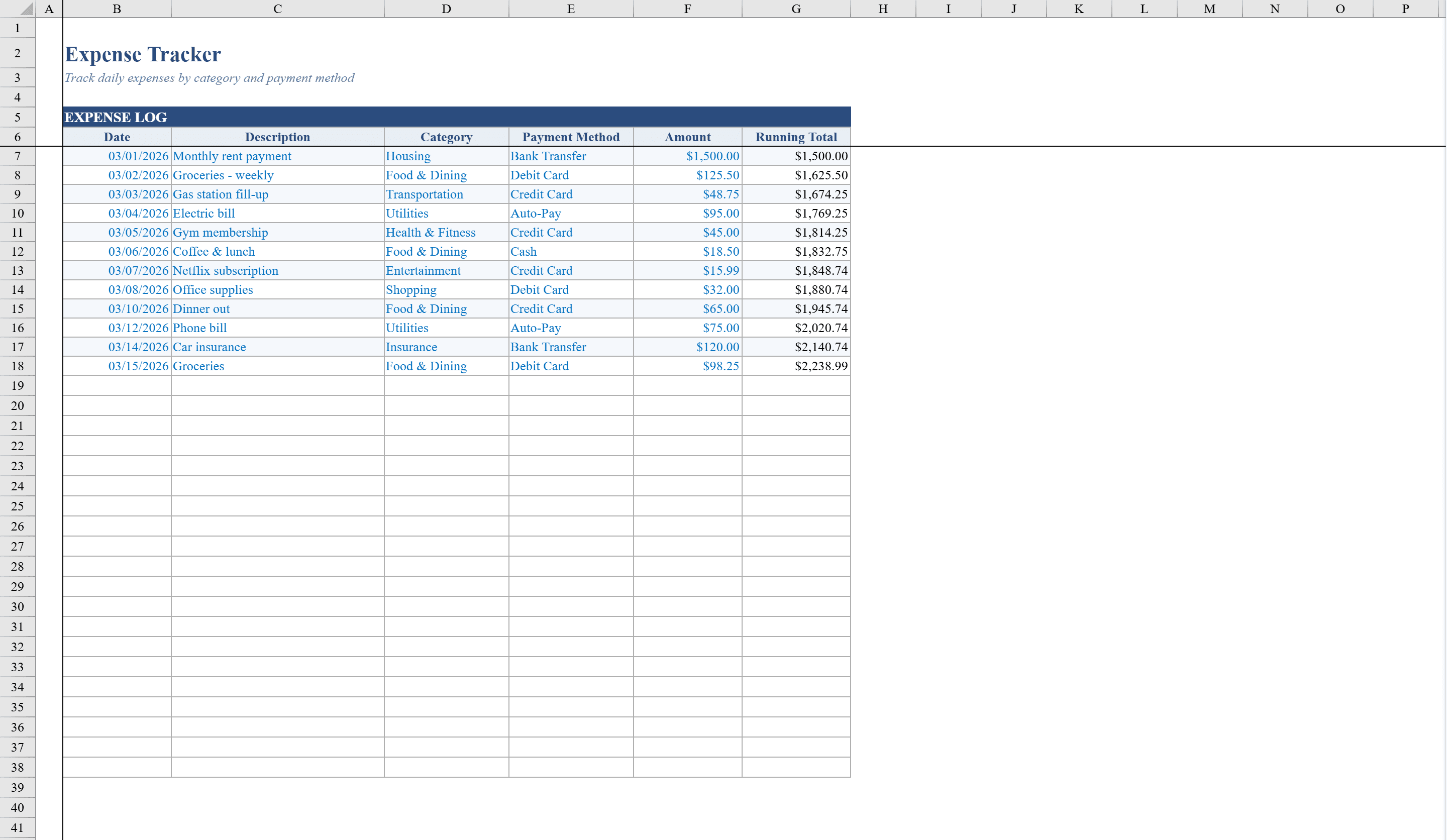Select column B header
The width and height of the screenshot is (1447, 840).
tap(117, 9)
